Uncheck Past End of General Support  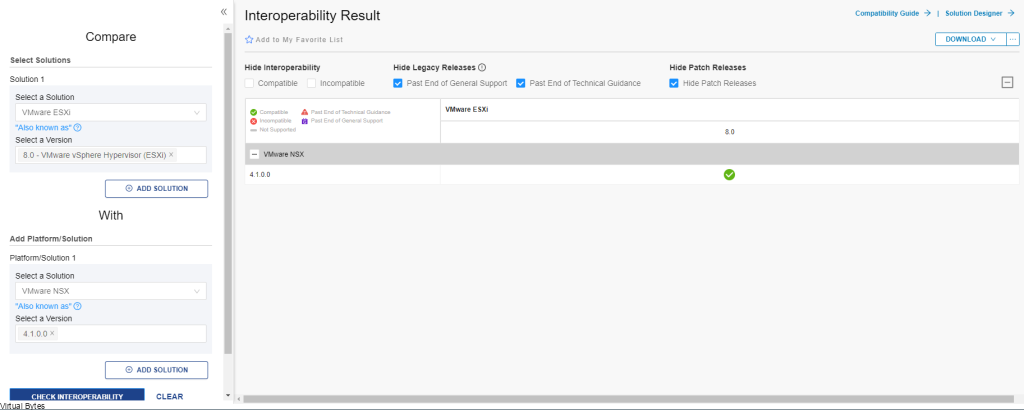(398, 83)
